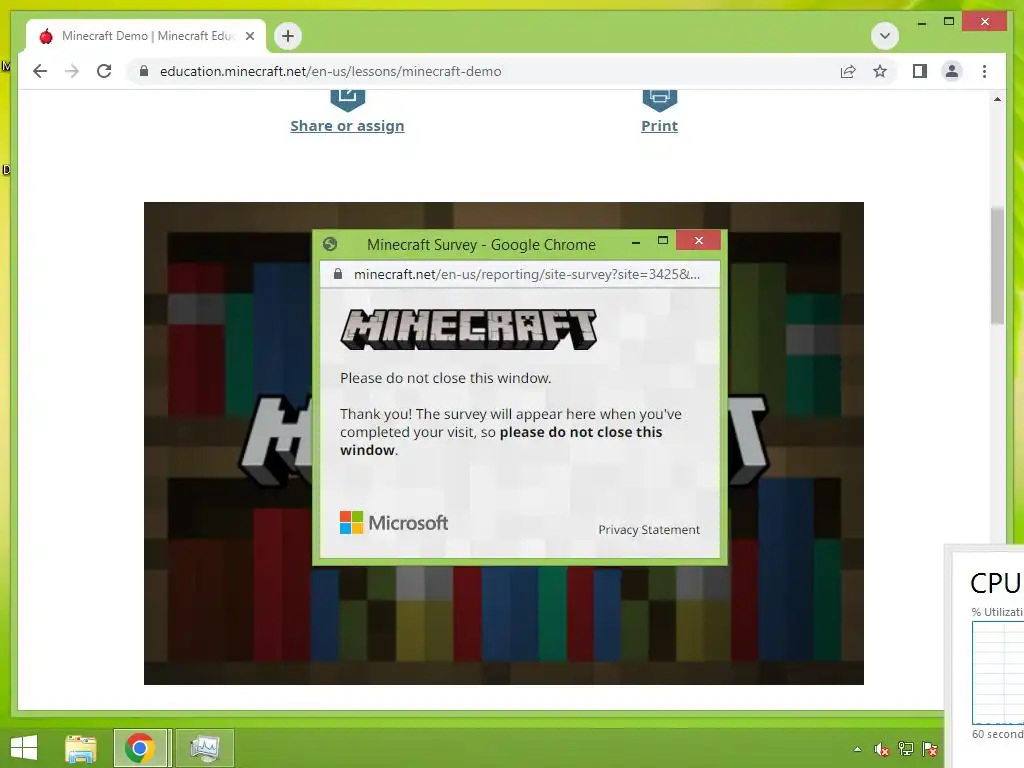1024x768 pixels.
Task: Click the CPU utilization graph
Action: click(x=998, y=672)
